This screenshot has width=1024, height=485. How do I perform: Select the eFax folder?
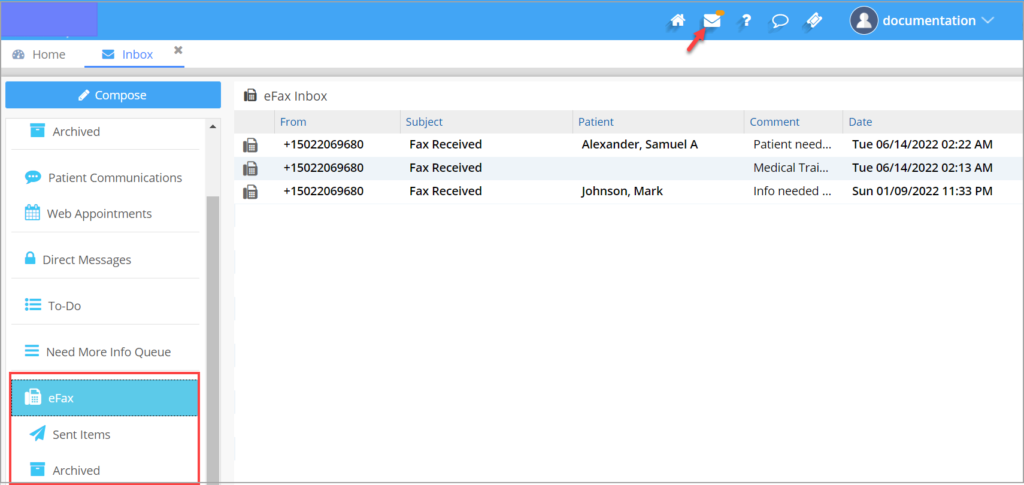tap(104, 397)
